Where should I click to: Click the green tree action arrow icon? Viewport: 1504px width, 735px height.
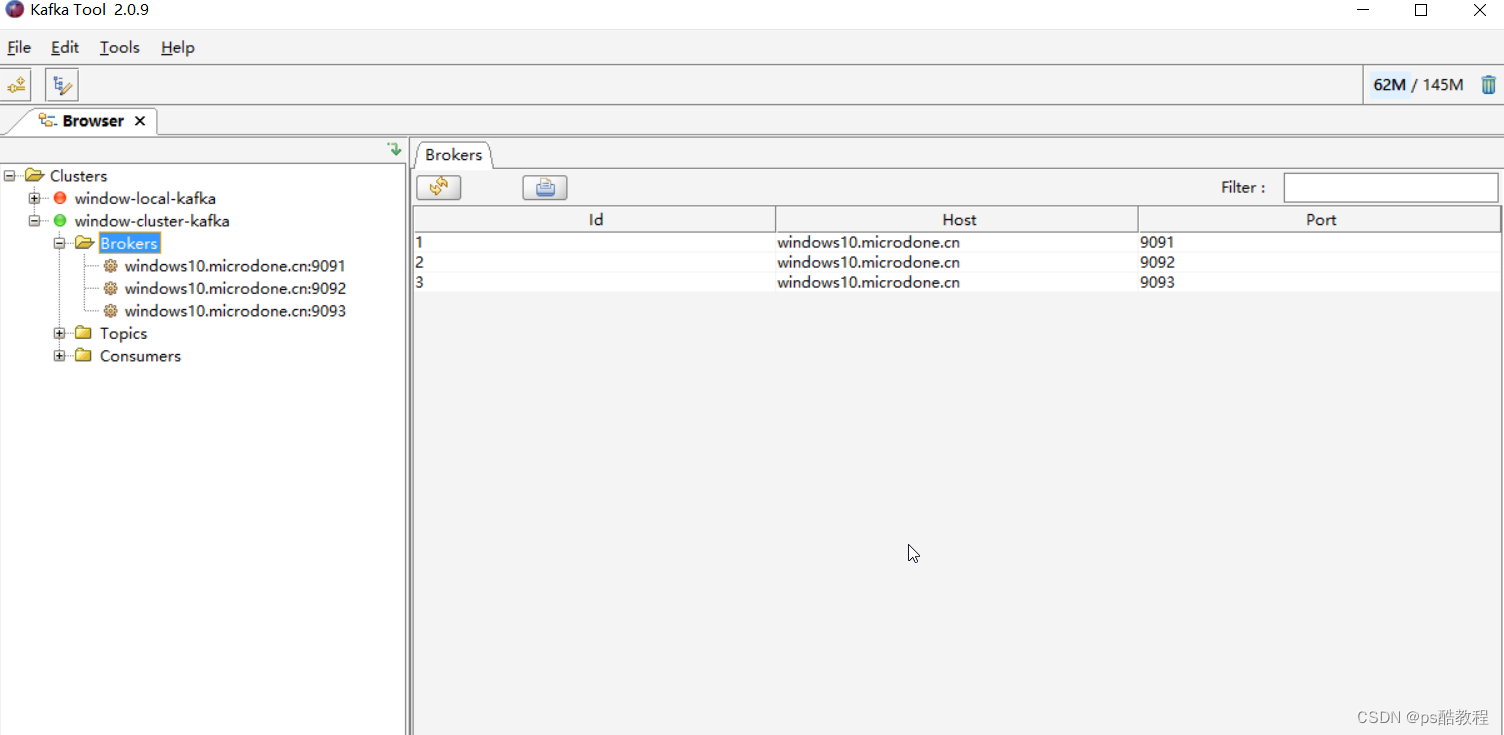(395, 149)
